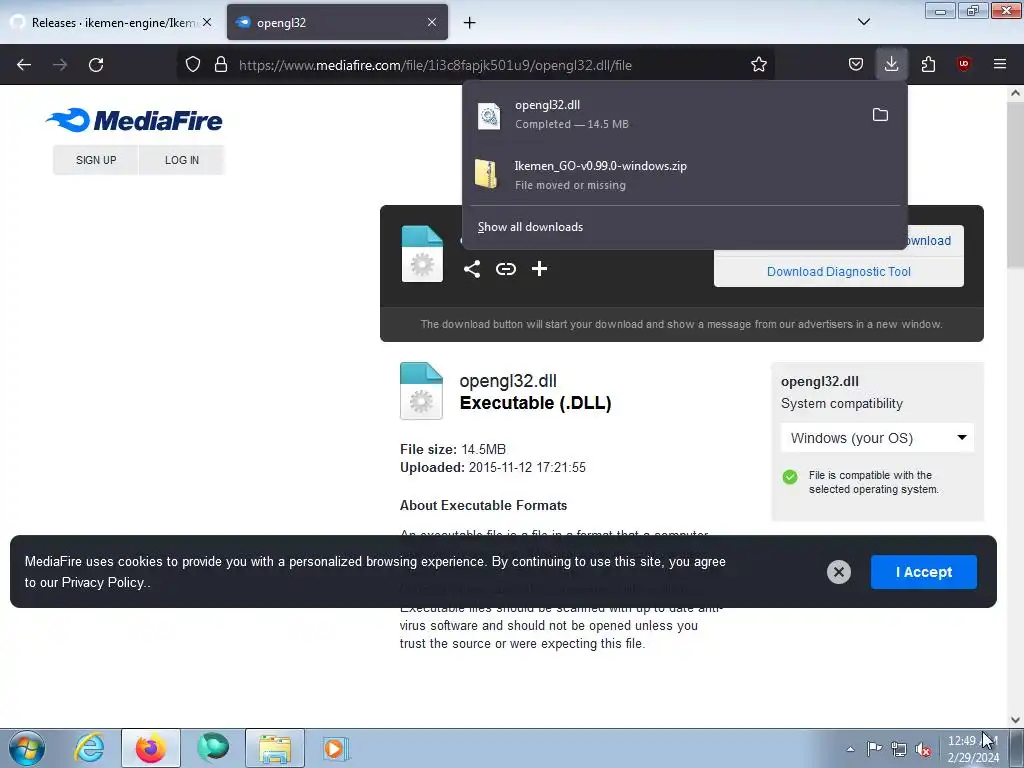Viewport: 1024px width, 768px height.
Task: Open uBlock Origin extension icon
Action: pos(963,65)
